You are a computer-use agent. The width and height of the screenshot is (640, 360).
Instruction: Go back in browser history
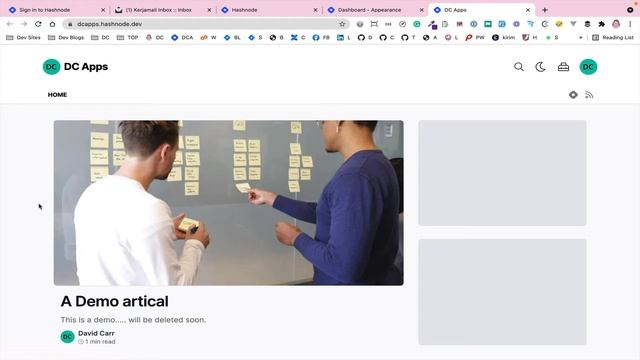click(10, 24)
